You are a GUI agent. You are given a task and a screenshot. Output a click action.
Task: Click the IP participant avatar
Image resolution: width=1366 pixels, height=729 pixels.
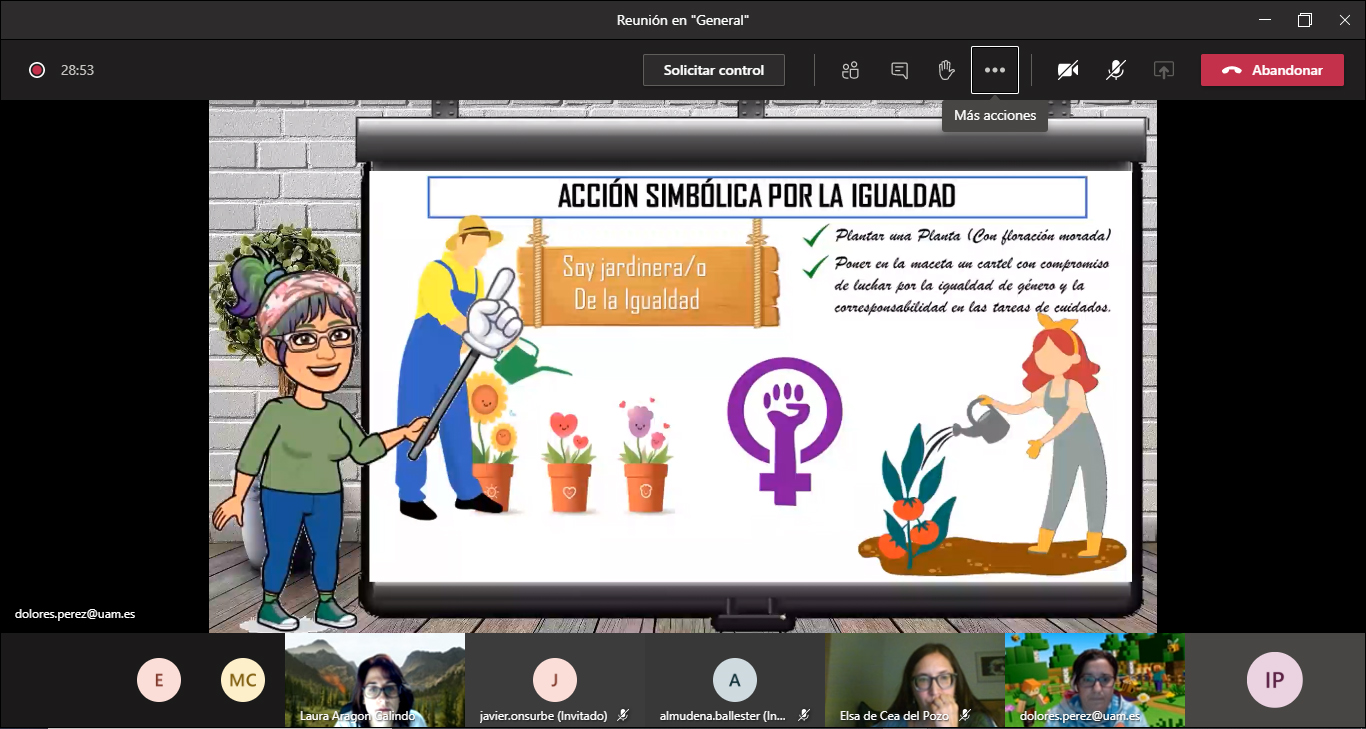(1274, 681)
